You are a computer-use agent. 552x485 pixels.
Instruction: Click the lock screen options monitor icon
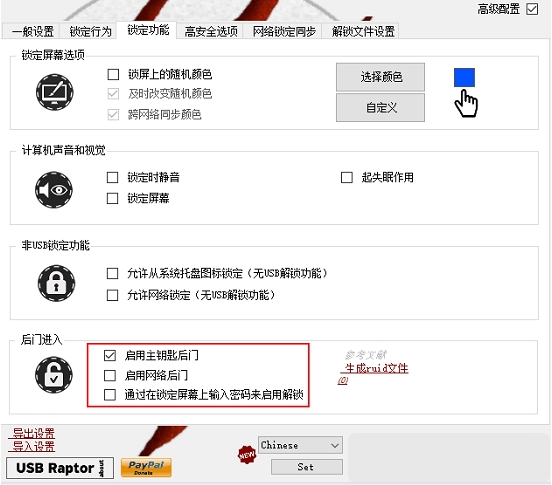point(55,92)
